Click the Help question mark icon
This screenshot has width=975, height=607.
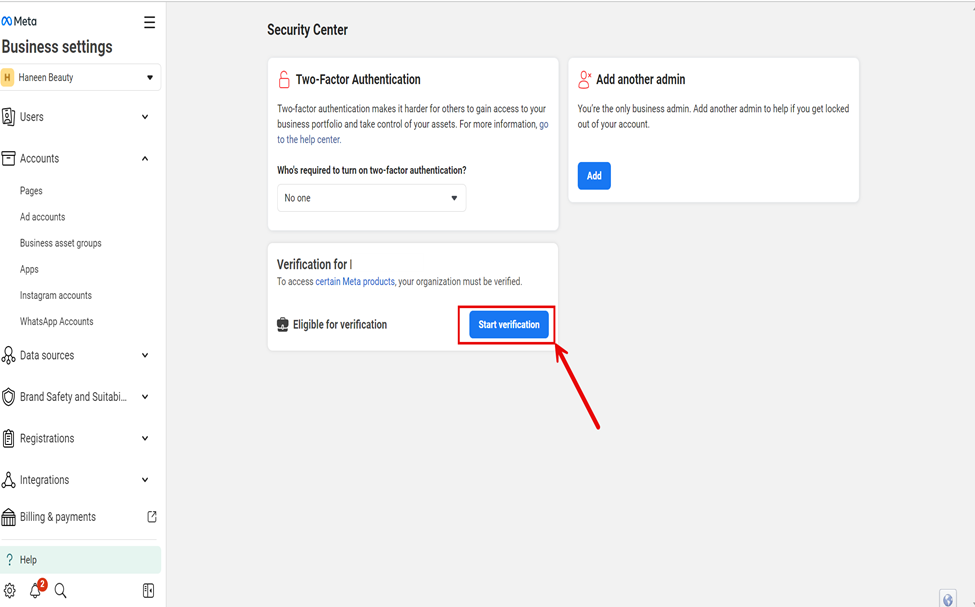8,558
